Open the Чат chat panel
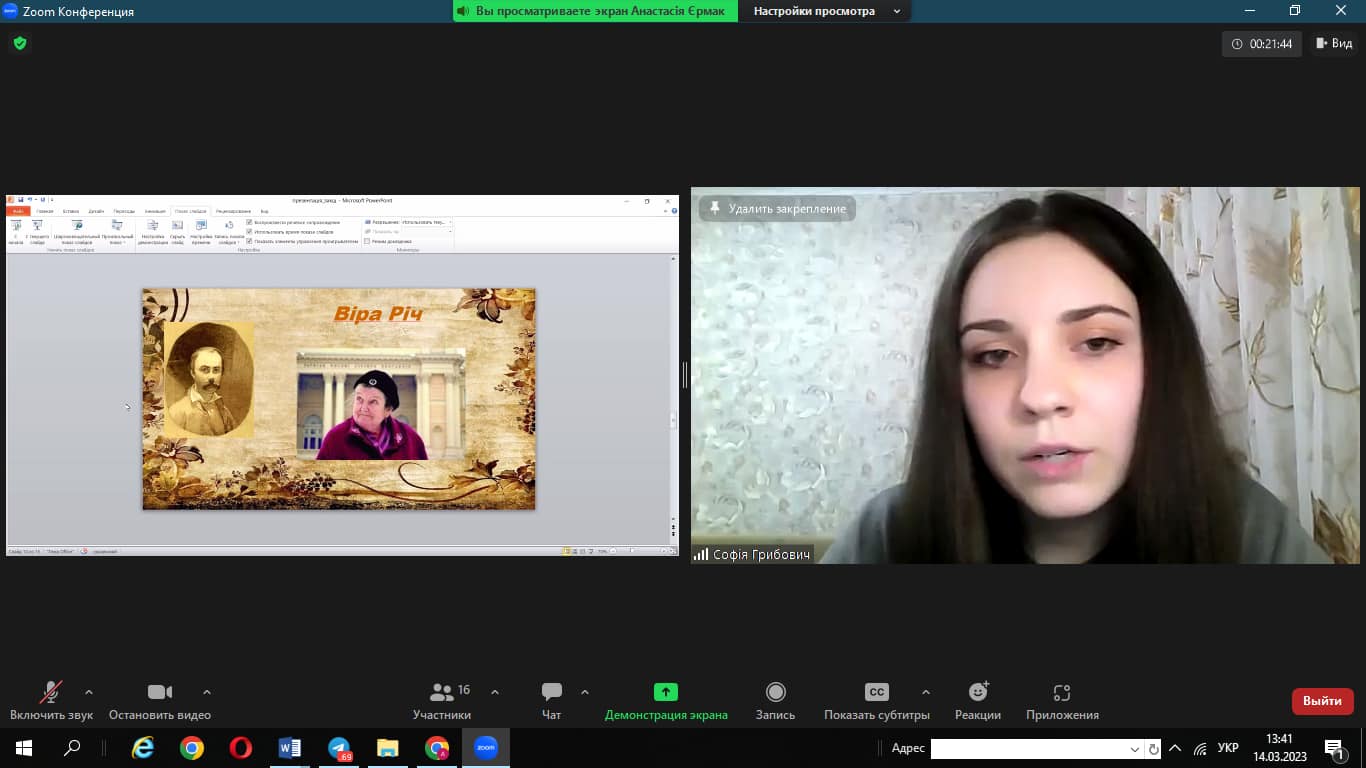This screenshot has height=768, width=1366. [x=551, y=700]
